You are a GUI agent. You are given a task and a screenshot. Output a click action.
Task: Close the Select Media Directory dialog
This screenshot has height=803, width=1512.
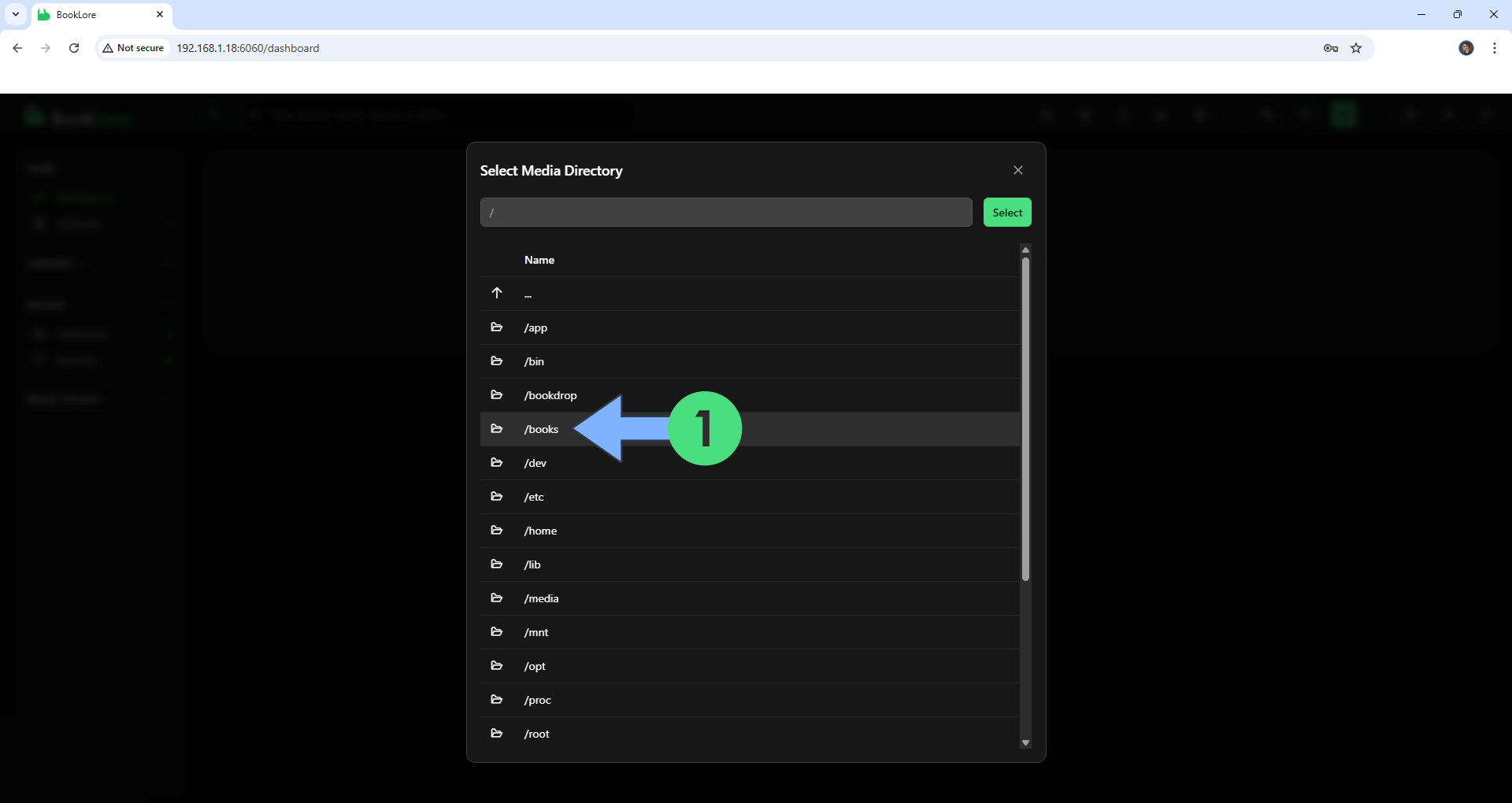tap(1017, 170)
